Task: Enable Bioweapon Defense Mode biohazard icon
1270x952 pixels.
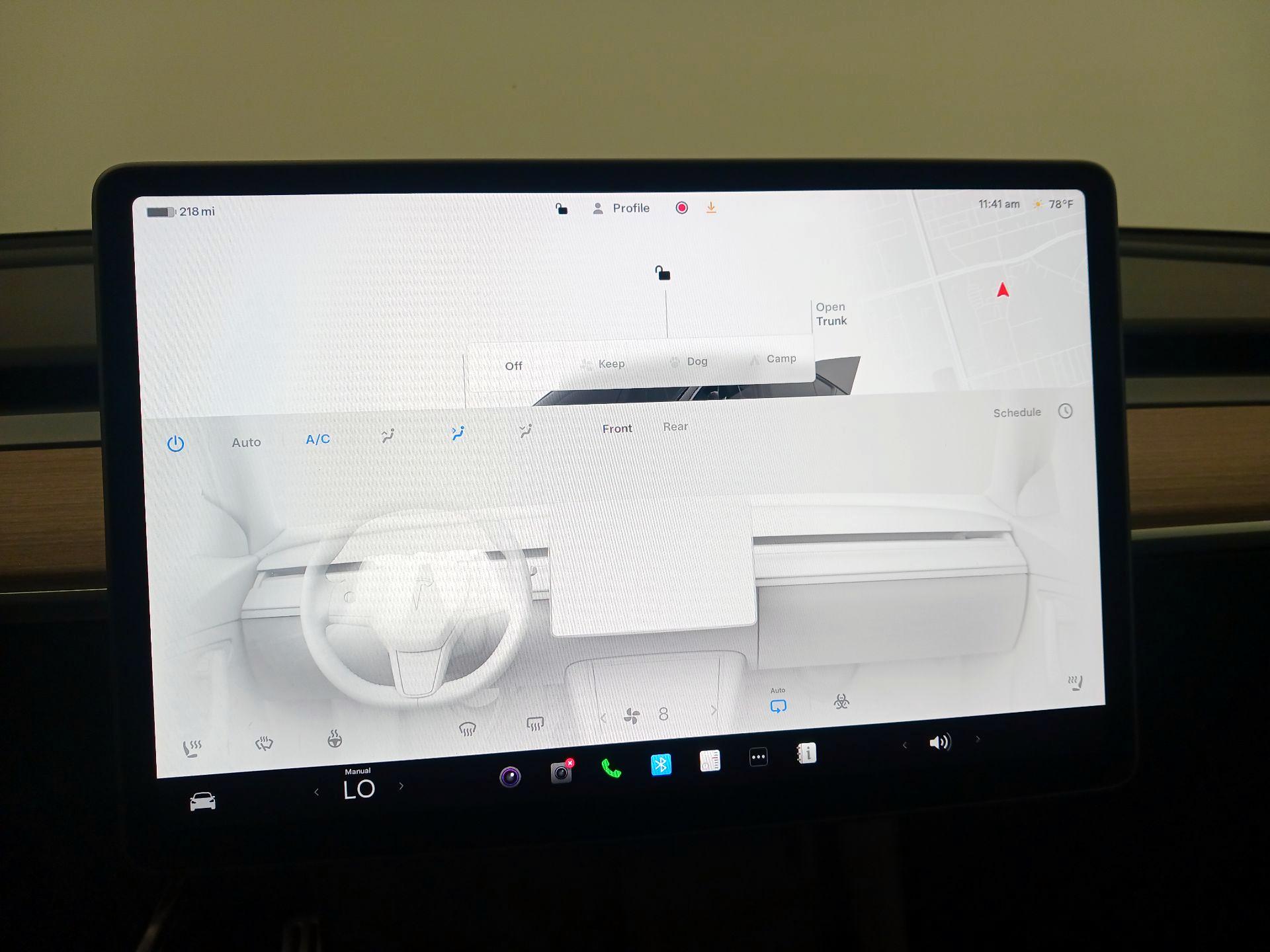Action: (841, 701)
